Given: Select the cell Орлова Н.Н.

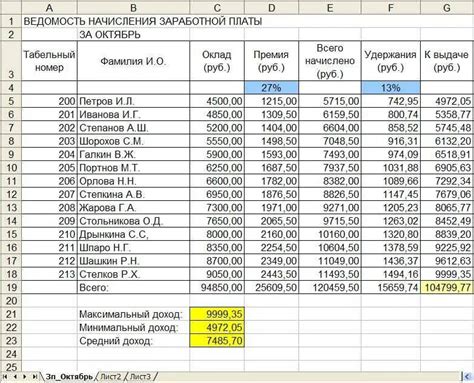Looking at the screenshot, I should click(133, 181).
